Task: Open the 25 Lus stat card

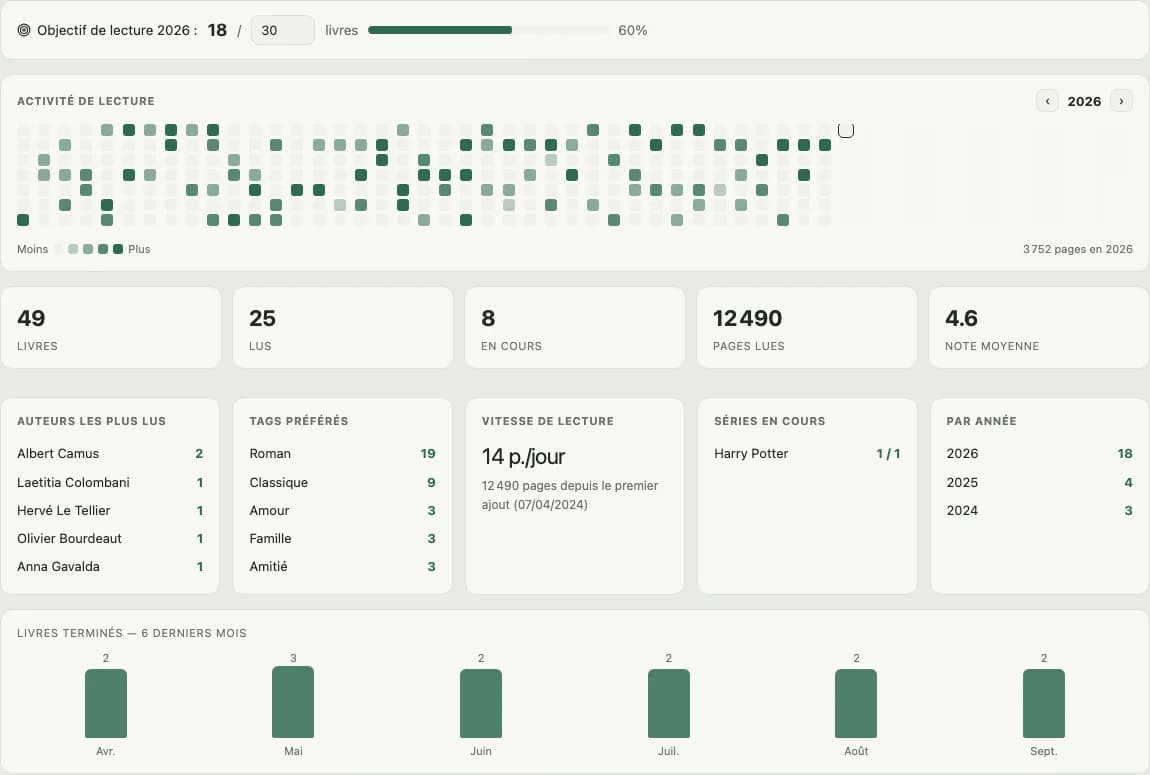Action: 343,328
